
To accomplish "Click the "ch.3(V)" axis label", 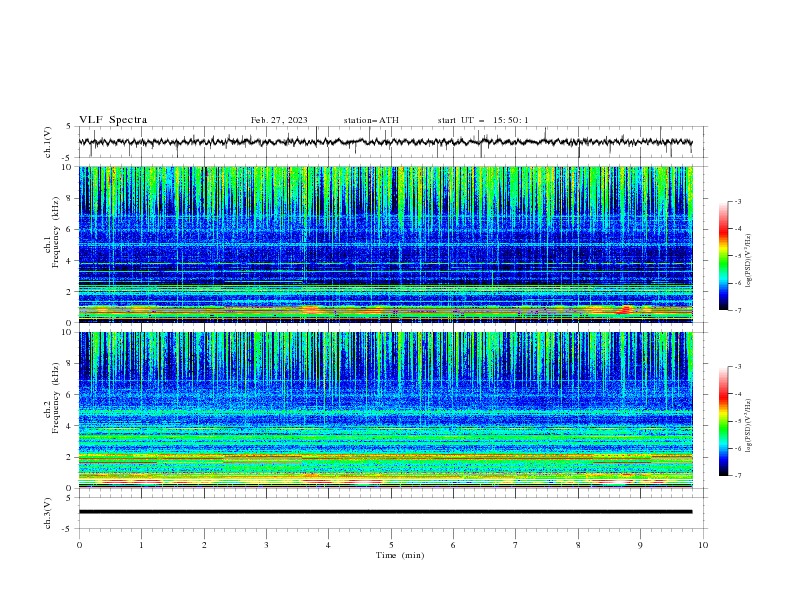I will (48, 513).
